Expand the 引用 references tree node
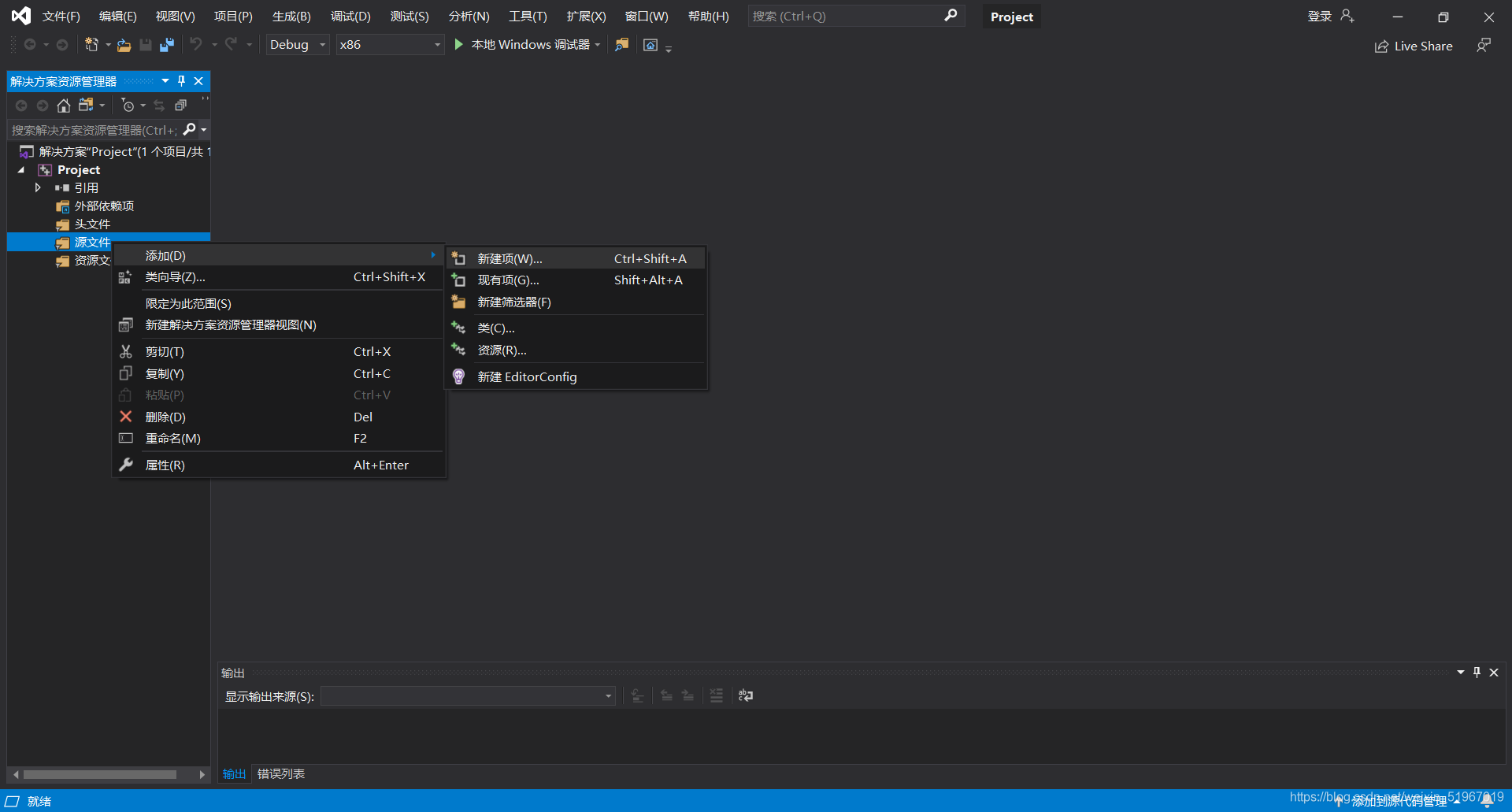1512x812 pixels. [x=37, y=187]
